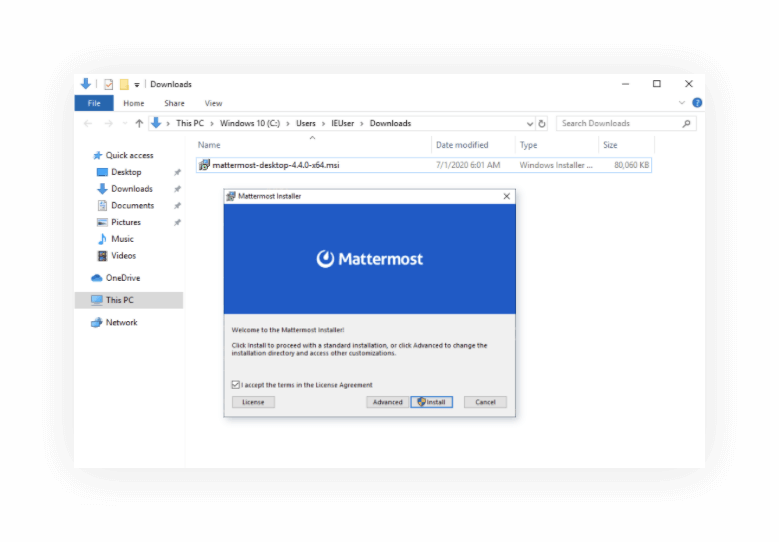
Task: Click the search magnifier icon
Action: (686, 123)
